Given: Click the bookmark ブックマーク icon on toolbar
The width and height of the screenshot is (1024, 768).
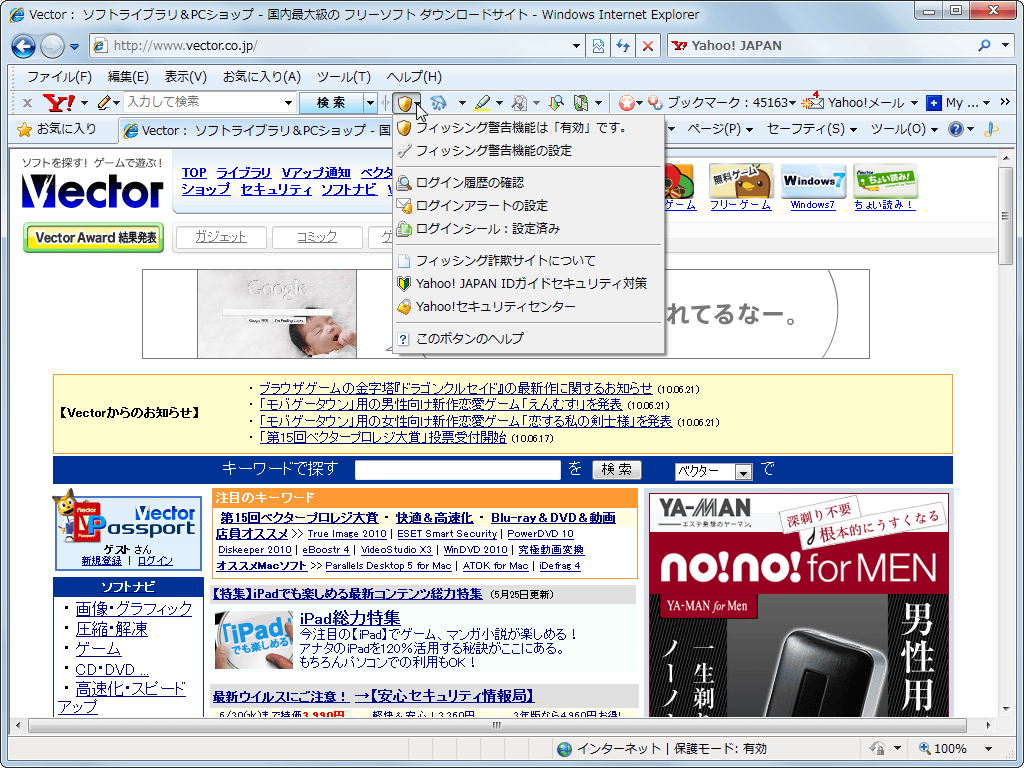Looking at the screenshot, I should [x=656, y=103].
